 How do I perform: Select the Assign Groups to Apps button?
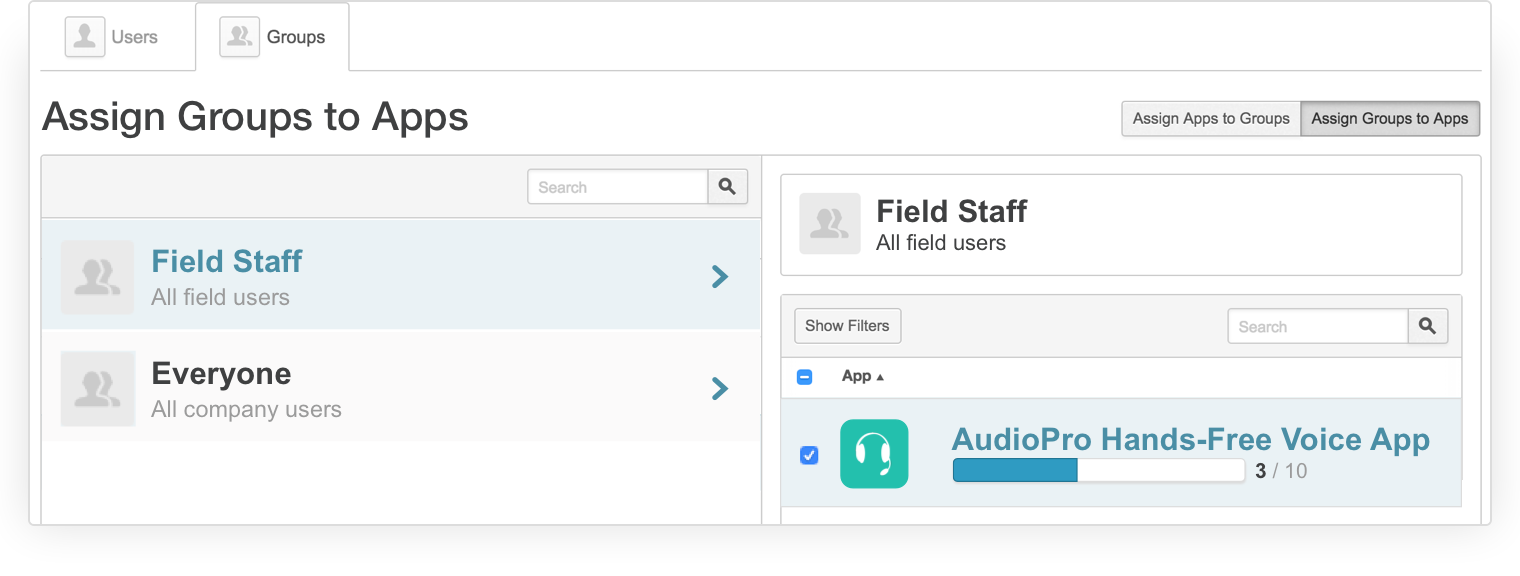(x=1390, y=118)
